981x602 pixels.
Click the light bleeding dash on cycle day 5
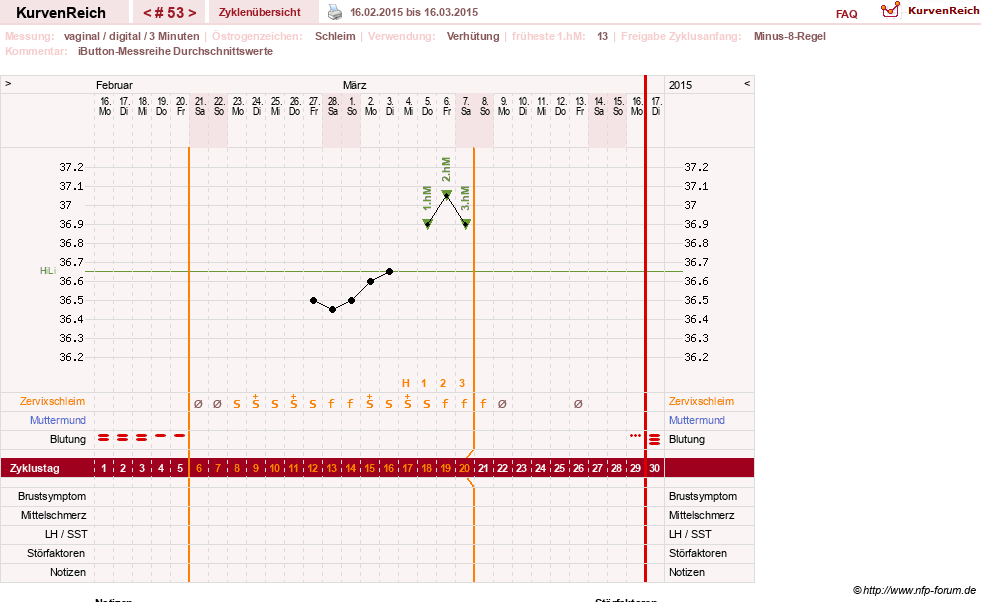point(180,436)
